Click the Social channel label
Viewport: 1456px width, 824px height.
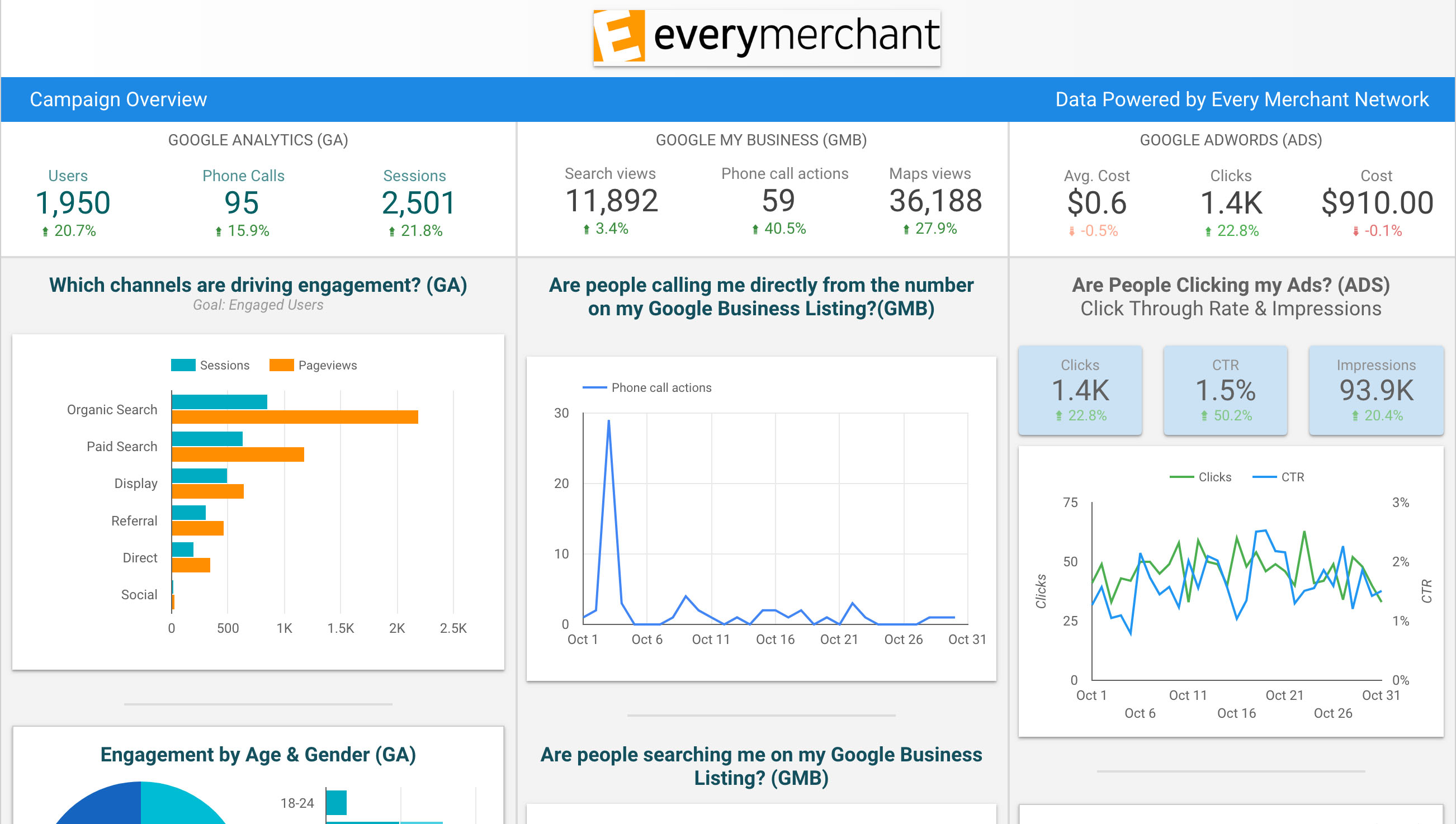(139, 595)
